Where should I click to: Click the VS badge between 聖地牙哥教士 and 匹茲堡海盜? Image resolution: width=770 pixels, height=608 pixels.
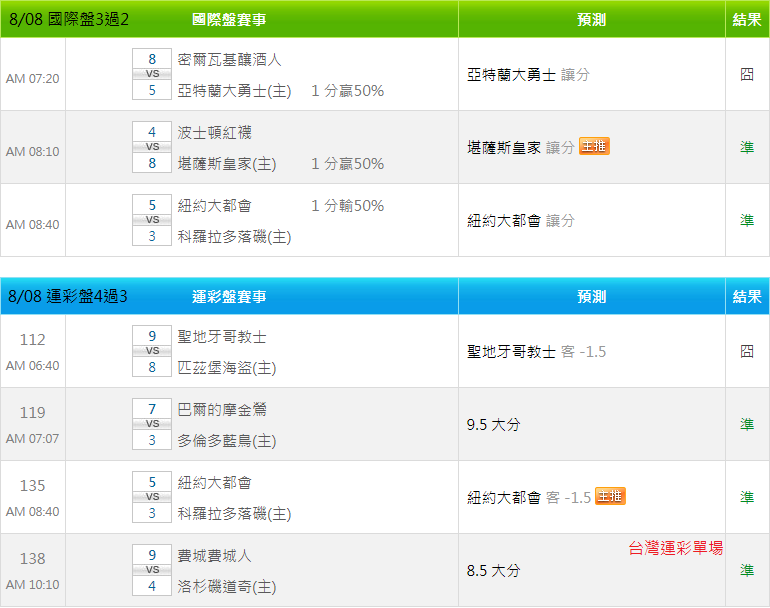coord(152,351)
